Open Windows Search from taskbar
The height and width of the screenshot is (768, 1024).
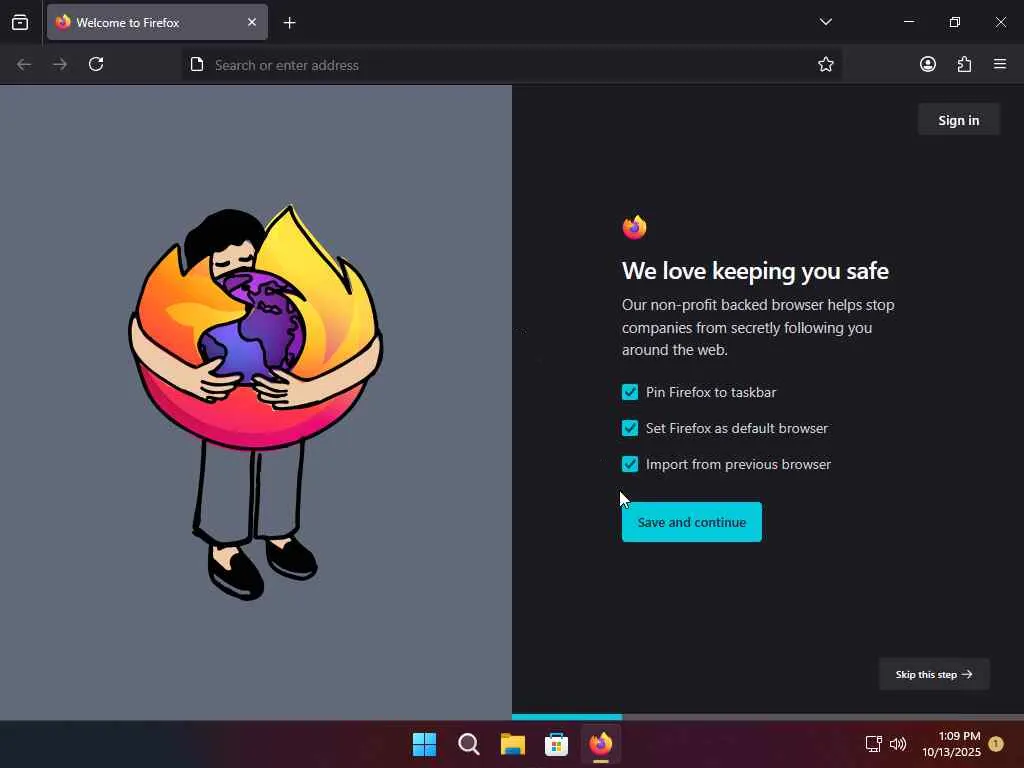coord(468,744)
